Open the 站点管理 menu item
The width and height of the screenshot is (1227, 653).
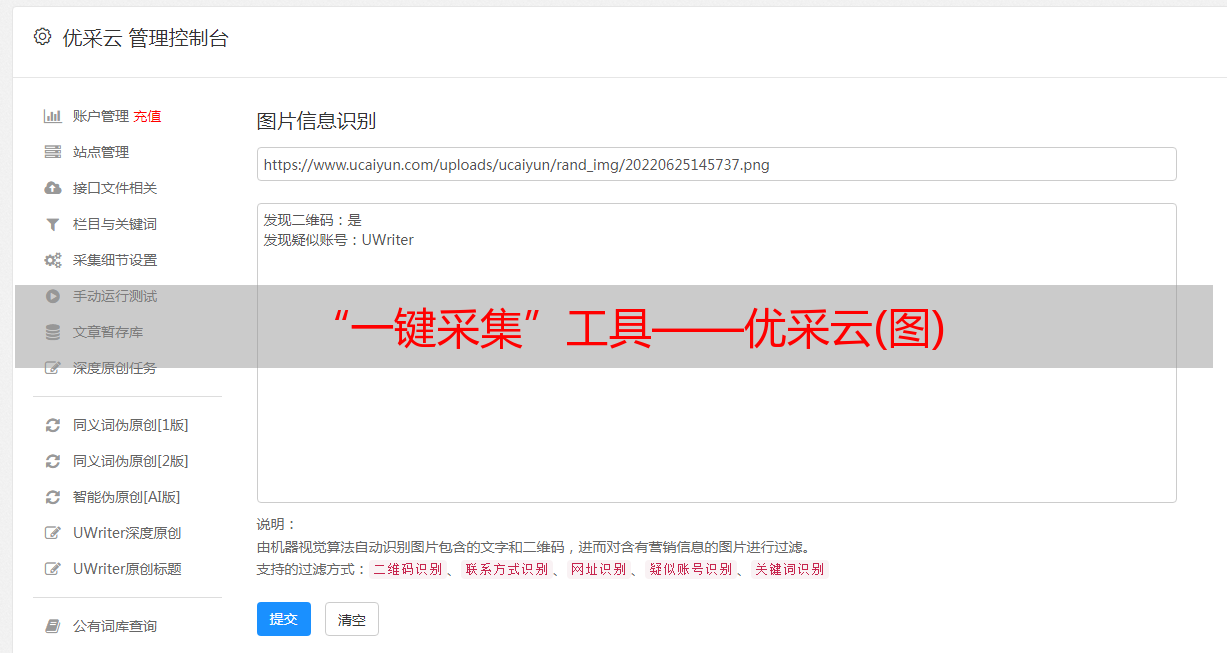101,152
